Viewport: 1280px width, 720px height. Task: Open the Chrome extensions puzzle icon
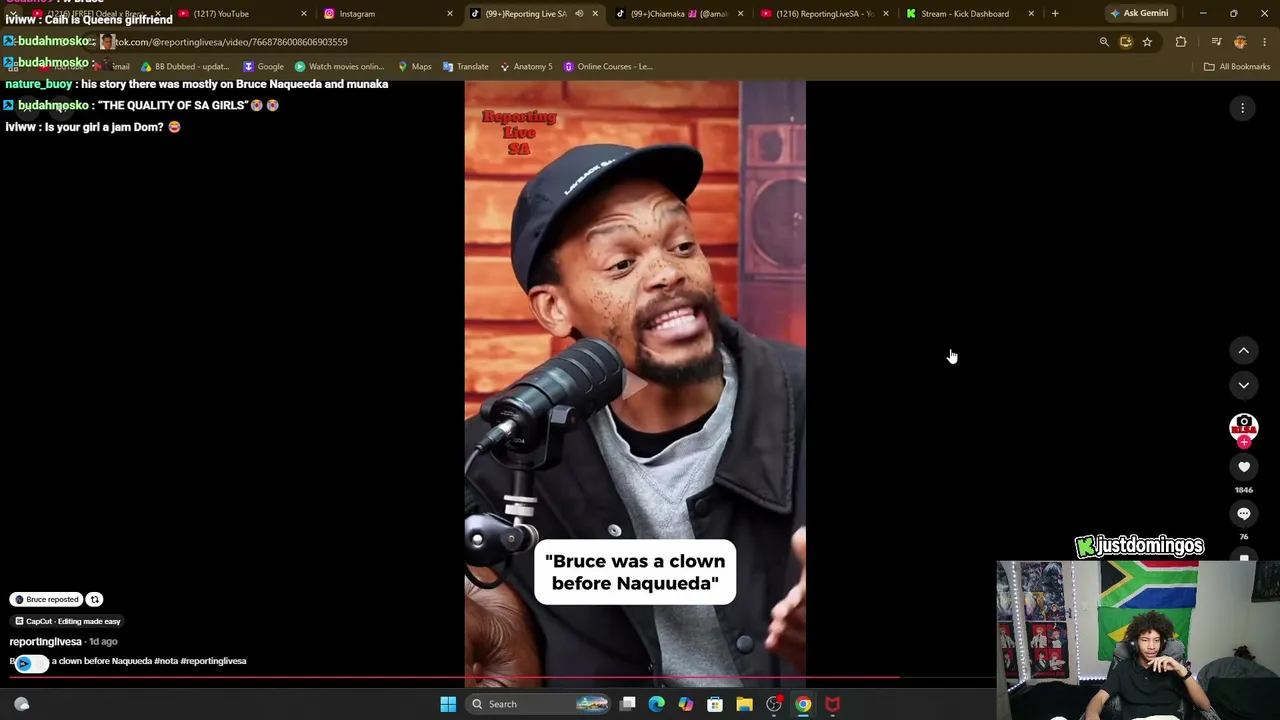click(1181, 42)
